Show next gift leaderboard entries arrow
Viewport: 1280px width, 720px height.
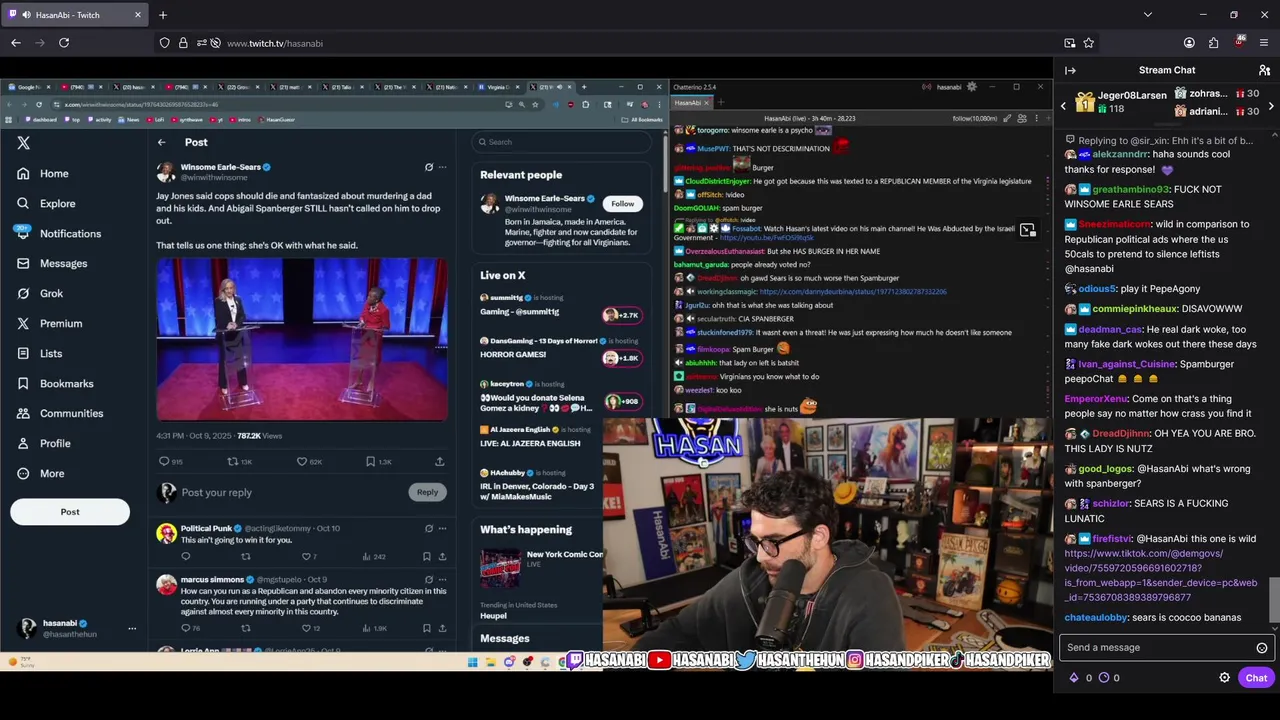pyautogui.click(x=1271, y=105)
